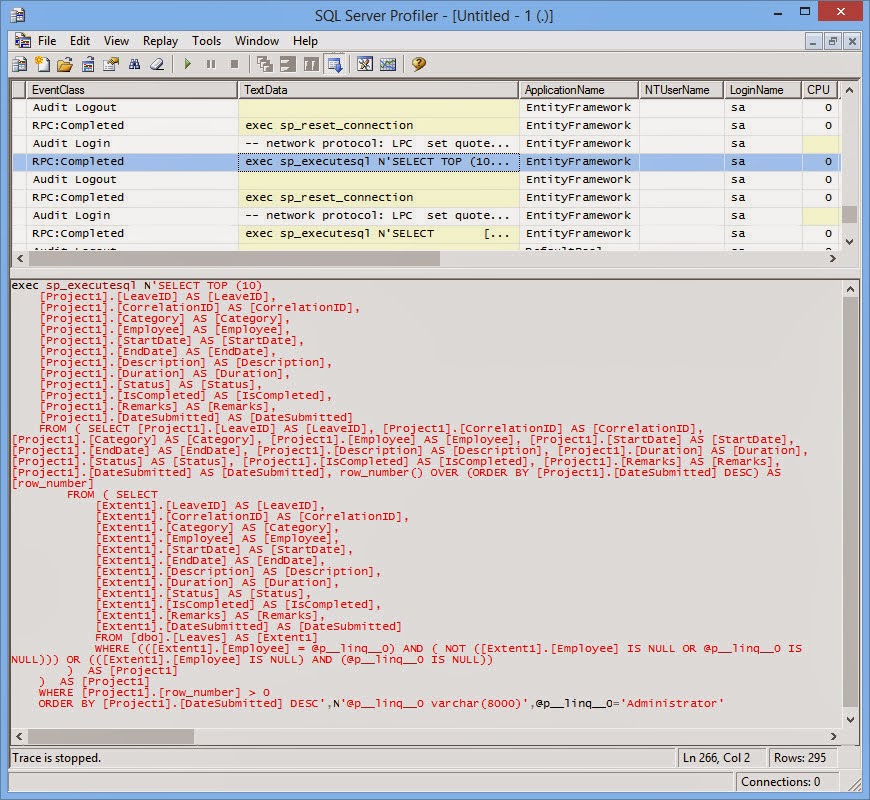Click the Pause trace button
870x800 pixels.
tap(211, 64)
